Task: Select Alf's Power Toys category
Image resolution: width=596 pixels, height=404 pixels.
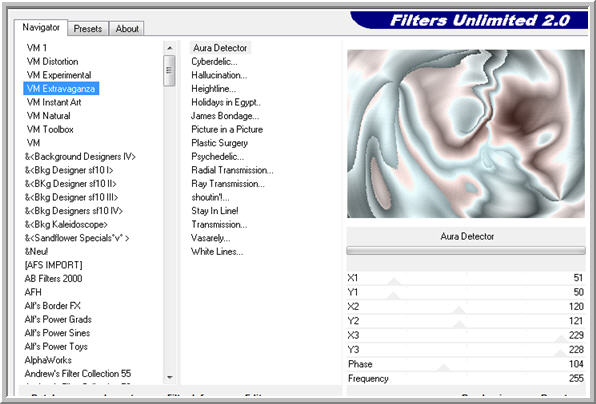Action: coord(56,347)
